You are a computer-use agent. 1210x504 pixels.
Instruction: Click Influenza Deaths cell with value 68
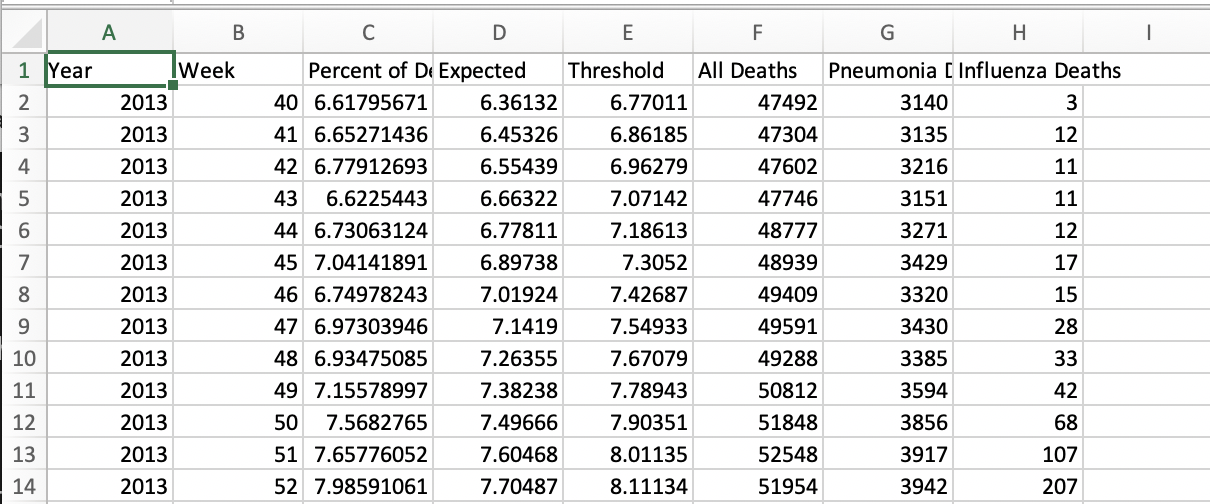pyautogui.click(x=1018, y=423)
